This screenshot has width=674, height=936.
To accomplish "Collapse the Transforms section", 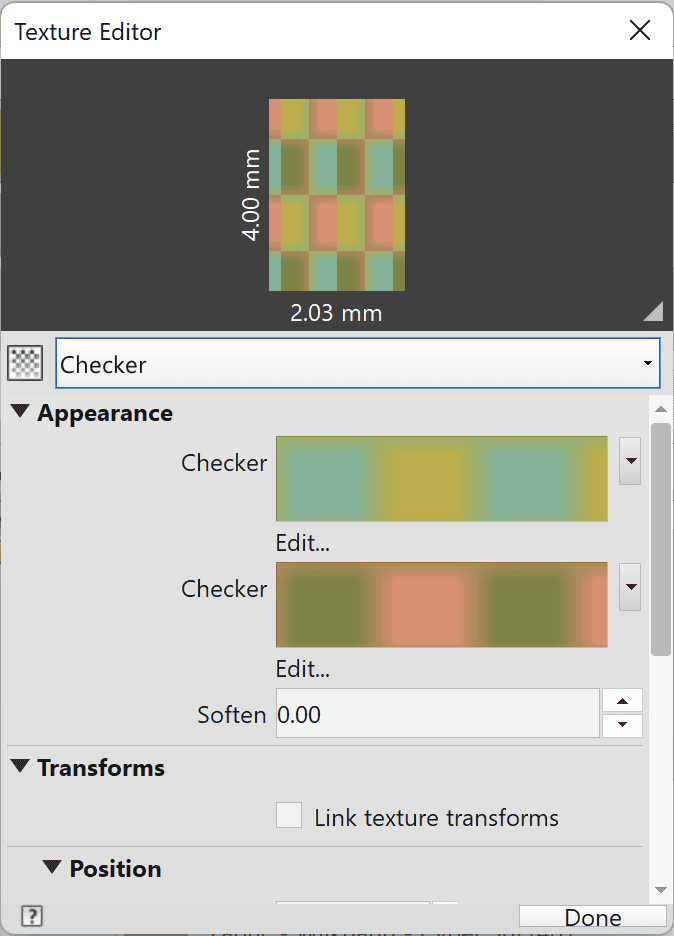I will point(22,768).
